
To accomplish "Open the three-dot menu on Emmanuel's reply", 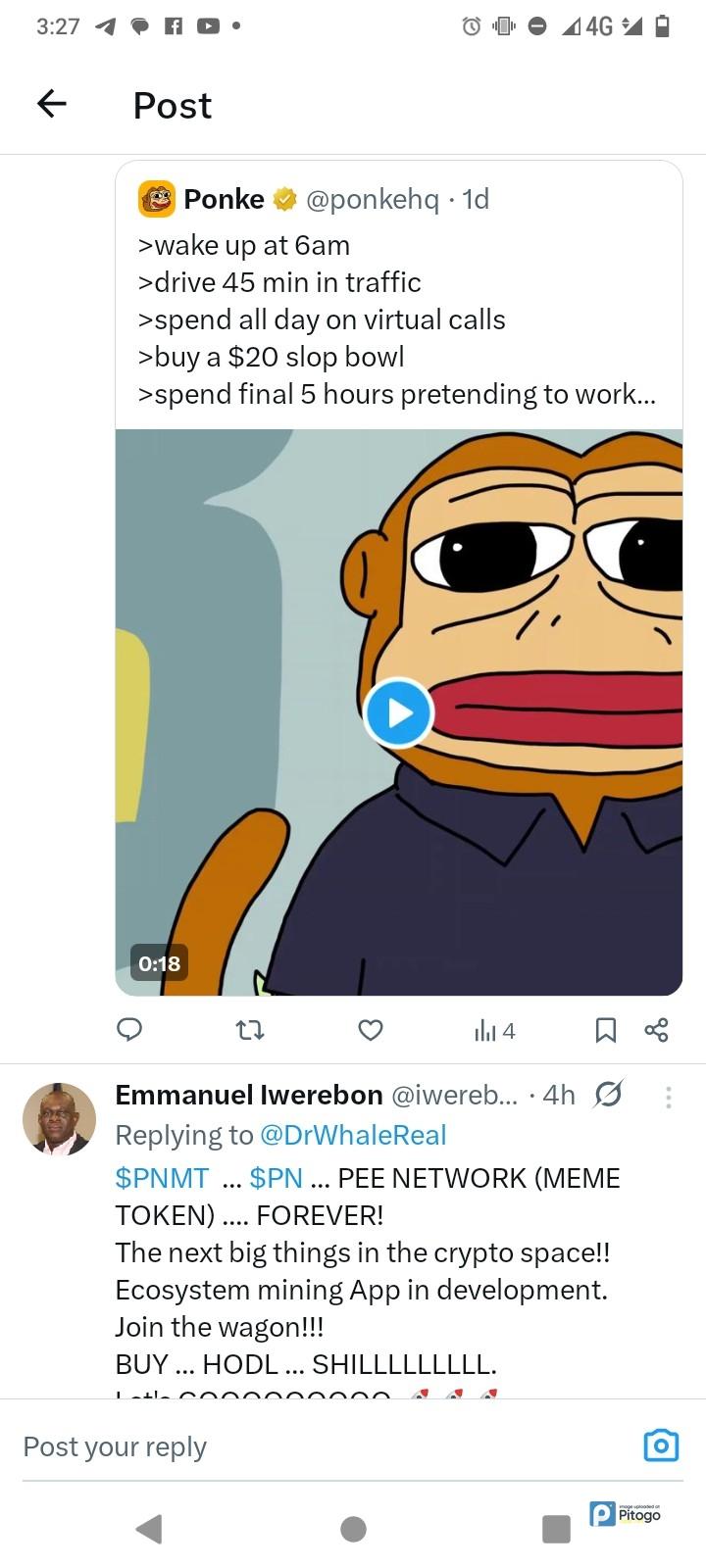I will pos(669,1097).
